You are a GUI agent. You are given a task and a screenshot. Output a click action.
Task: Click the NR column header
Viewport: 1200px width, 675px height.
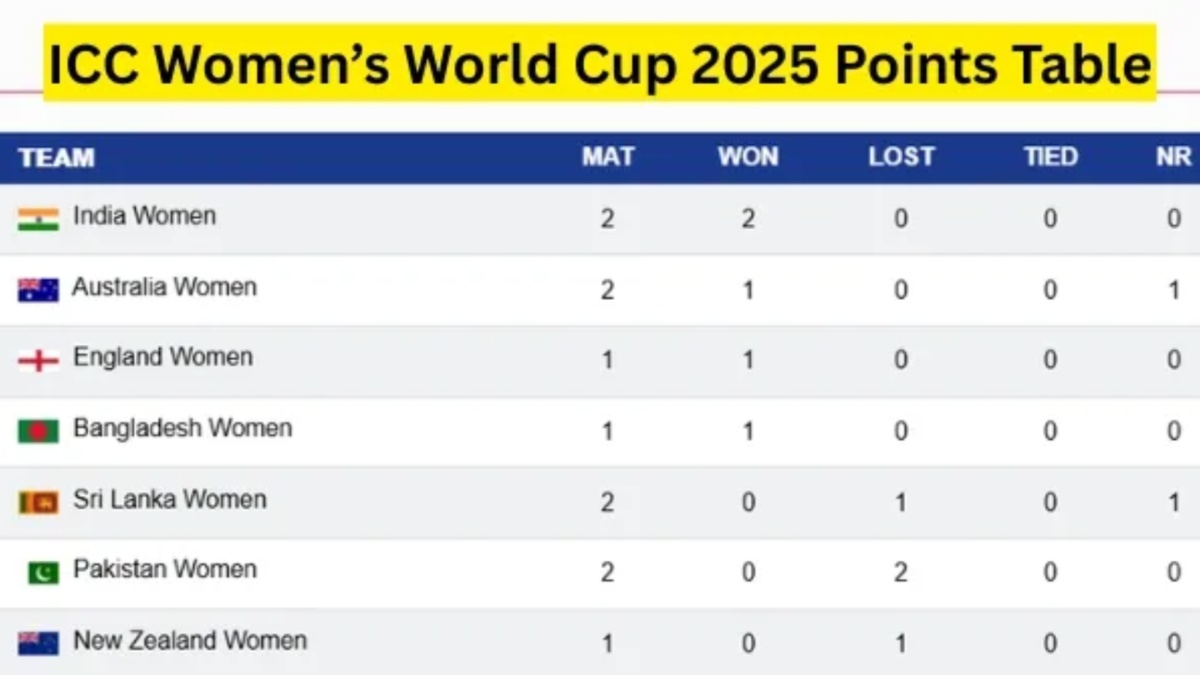click(x=1173, y=157)
